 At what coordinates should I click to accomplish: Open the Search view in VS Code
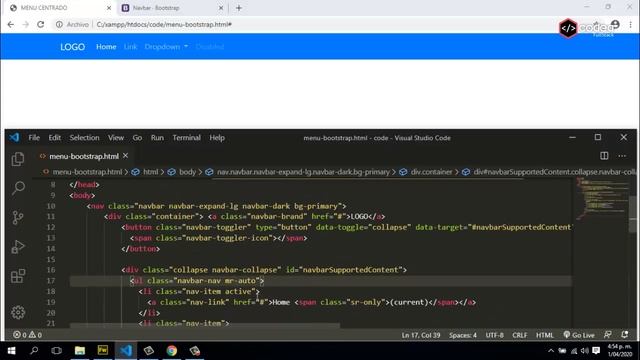(x=18, y=188)
